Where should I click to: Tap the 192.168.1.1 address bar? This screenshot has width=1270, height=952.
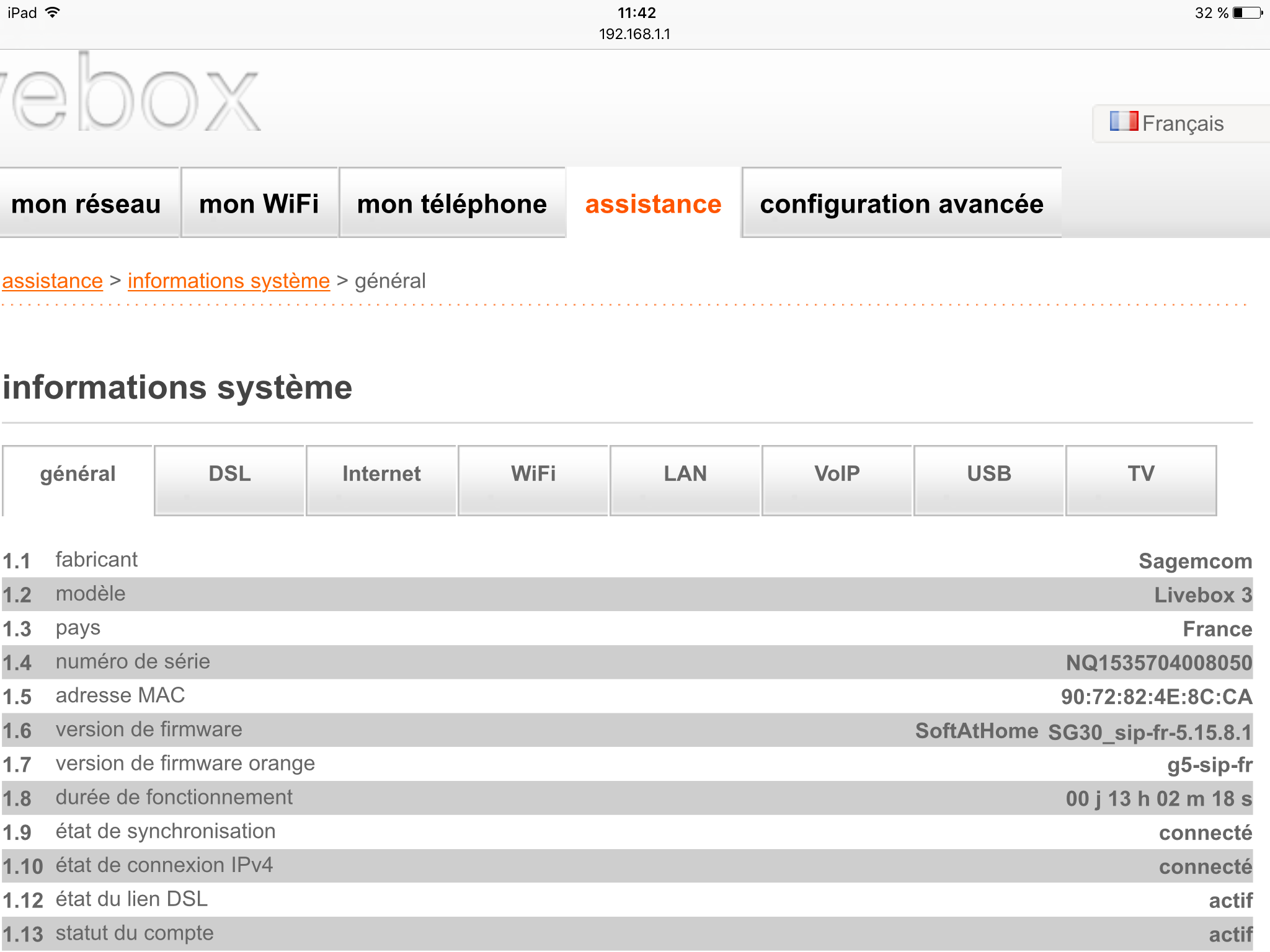tap(634, 34)
